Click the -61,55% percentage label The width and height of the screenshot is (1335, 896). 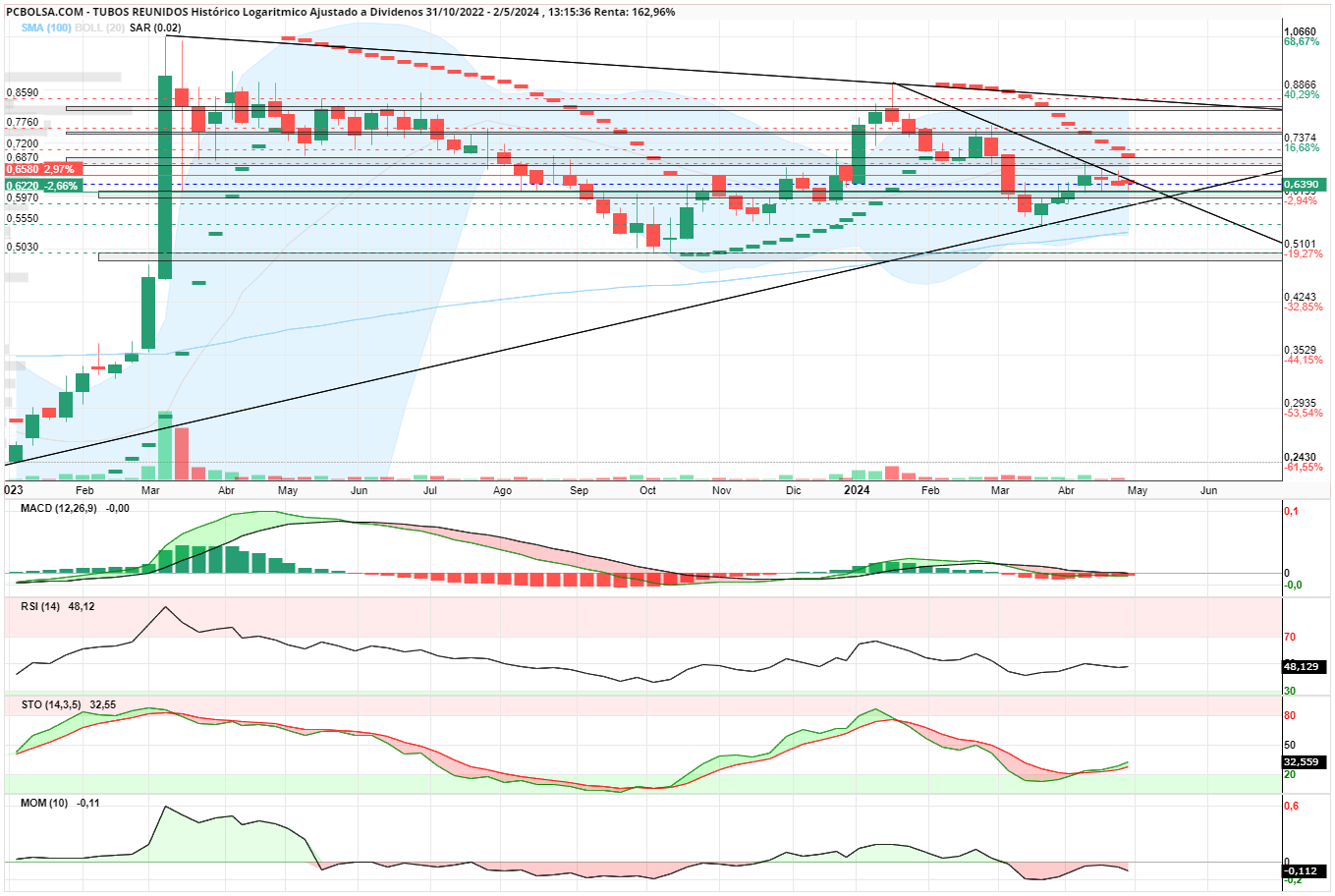1304,467
